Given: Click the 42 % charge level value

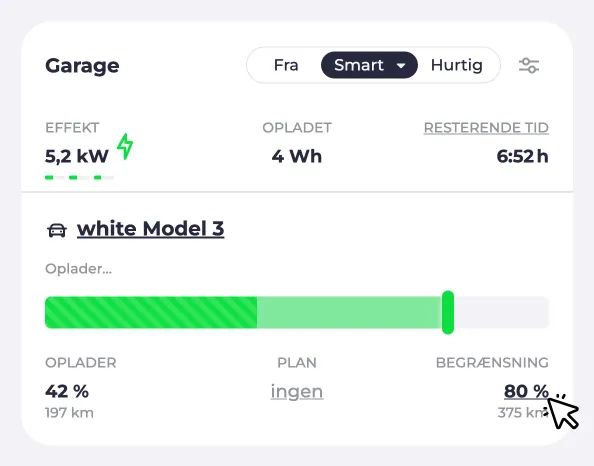Looking at the screenshot, I should [x=67, y=391].
